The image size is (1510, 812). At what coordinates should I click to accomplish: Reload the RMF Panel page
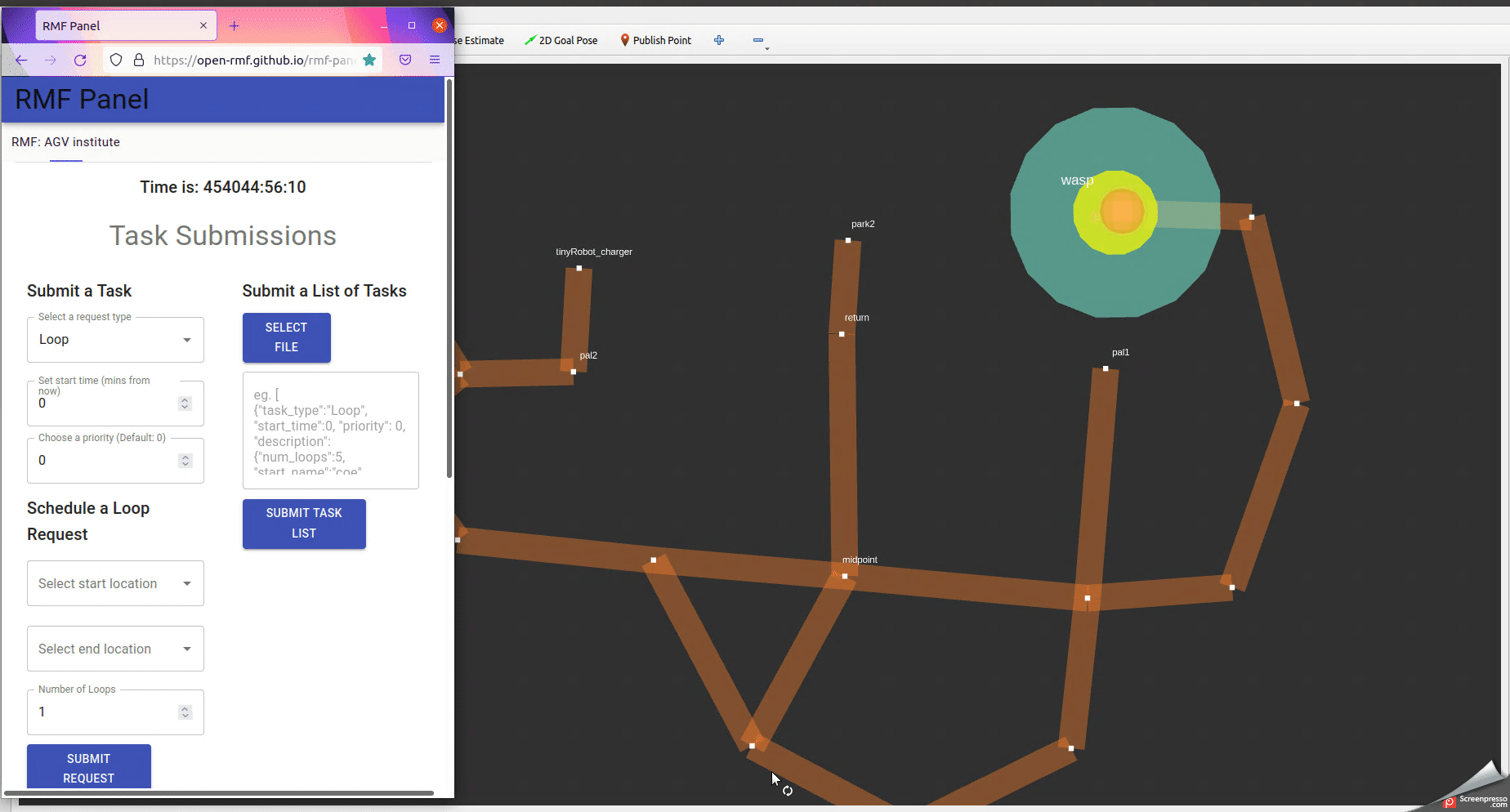80,60
